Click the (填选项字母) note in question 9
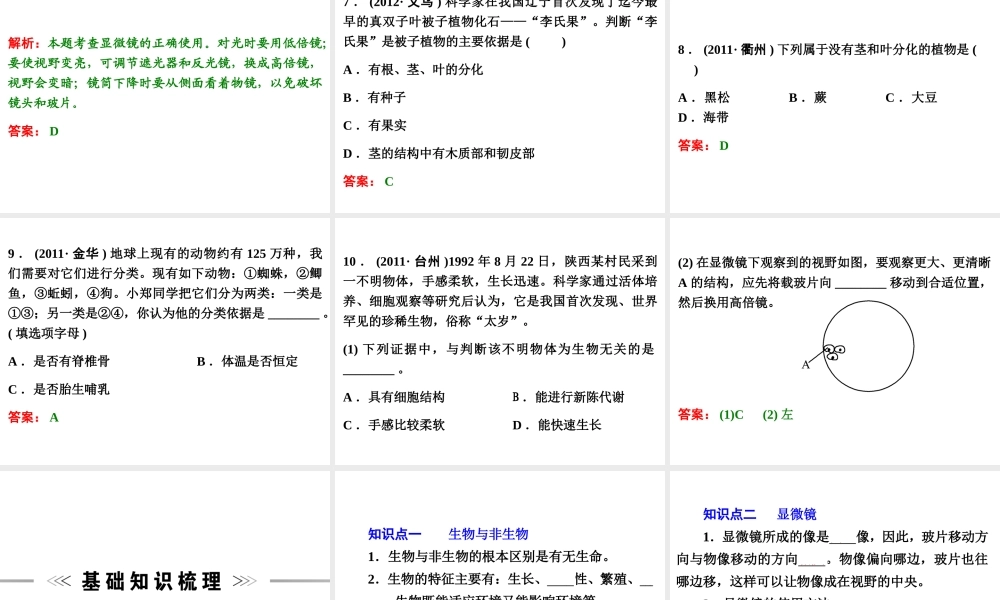This screenshot has width=1000, height=600. pos(47,333)
